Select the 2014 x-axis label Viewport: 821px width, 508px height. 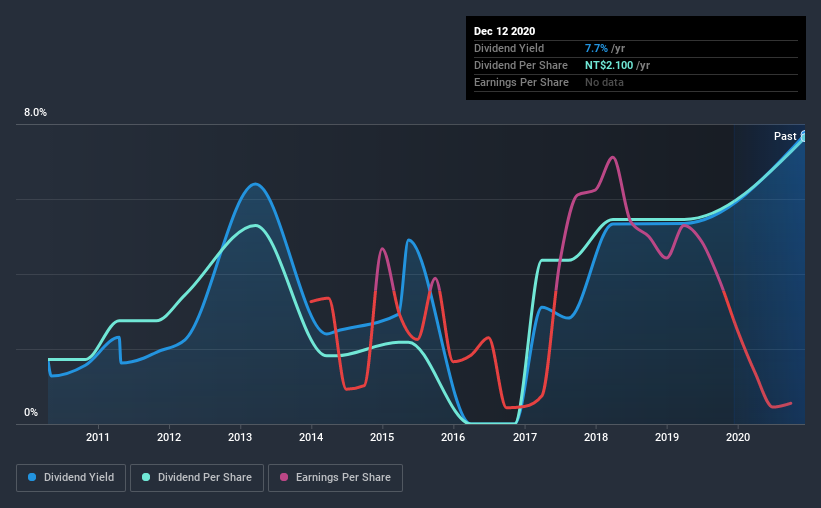311,437
